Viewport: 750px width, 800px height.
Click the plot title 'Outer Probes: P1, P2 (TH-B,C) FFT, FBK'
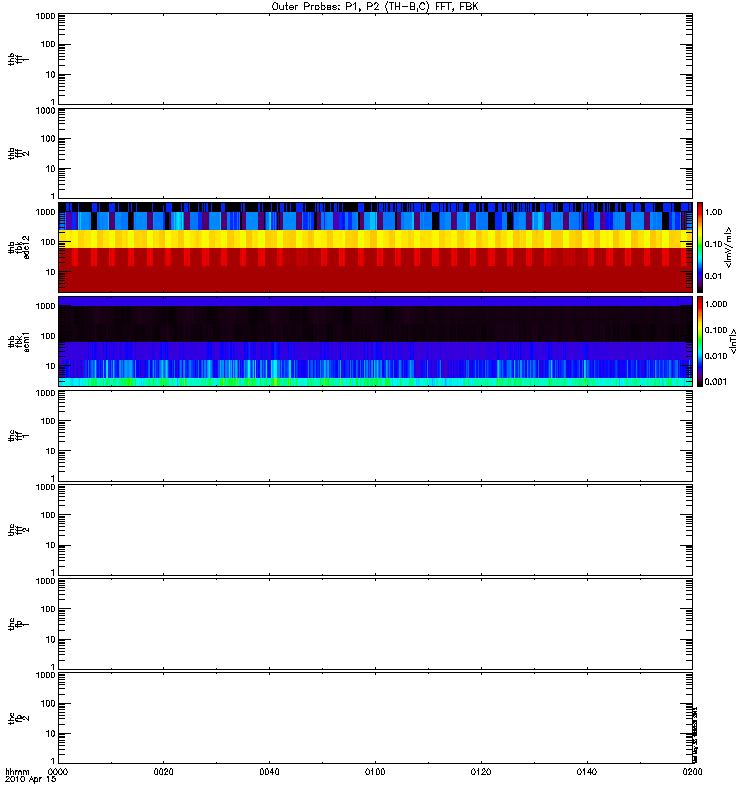(375, 7)
